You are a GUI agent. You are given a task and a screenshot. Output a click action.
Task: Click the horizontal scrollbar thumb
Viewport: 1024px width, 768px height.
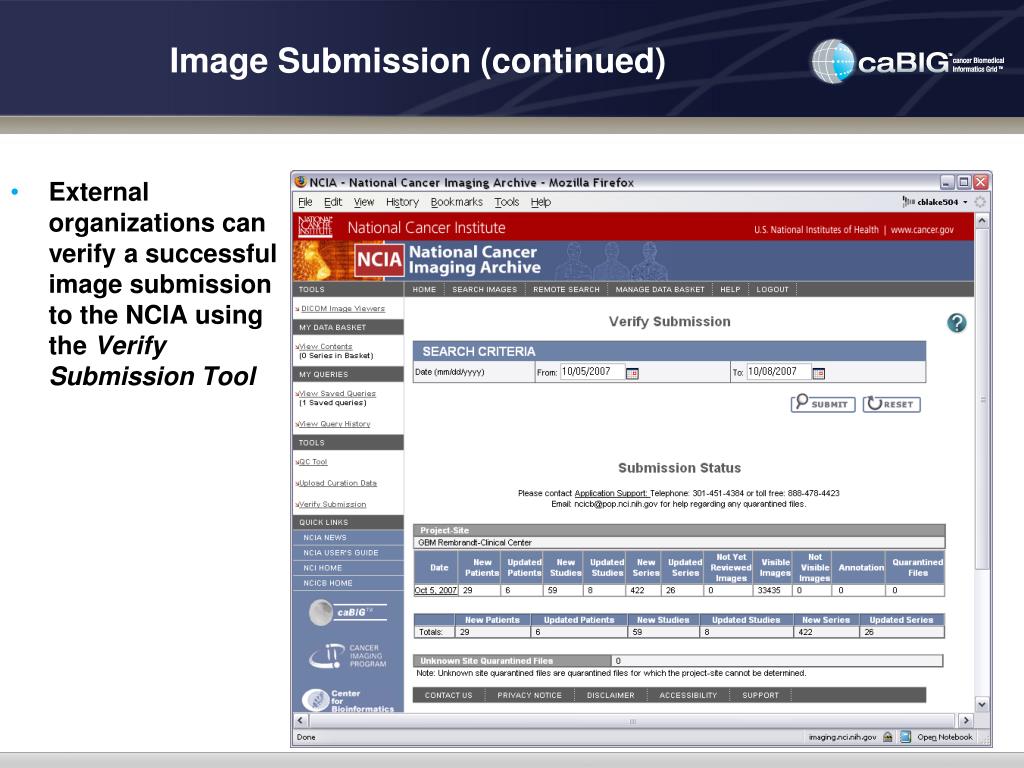point(632,721)
